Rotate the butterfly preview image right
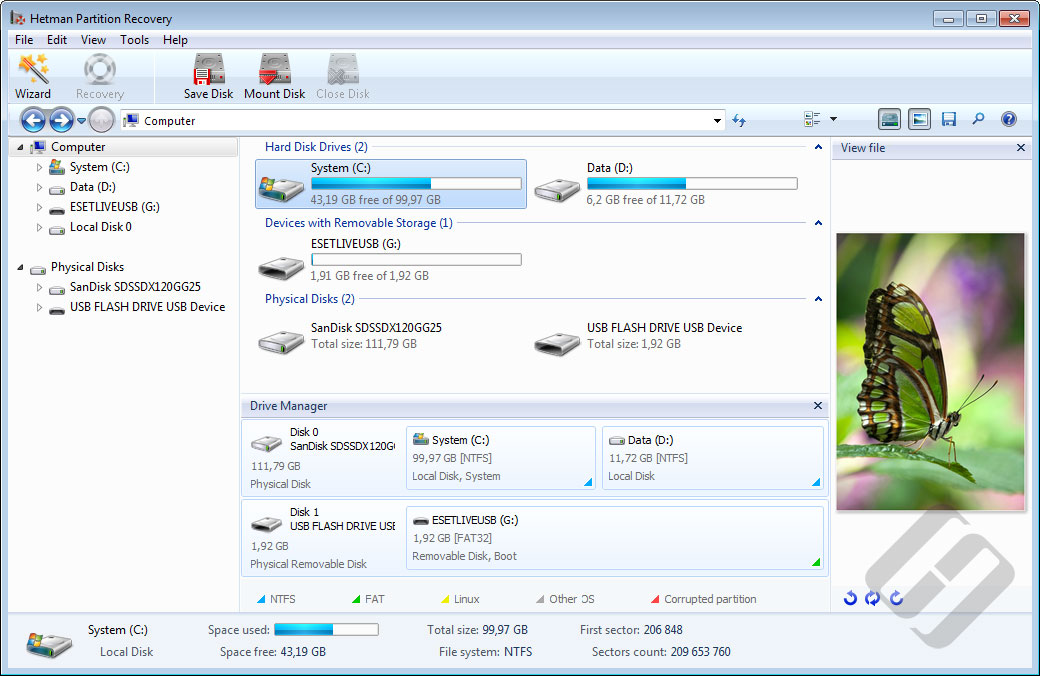1040x676 pixels. [896, 598]
